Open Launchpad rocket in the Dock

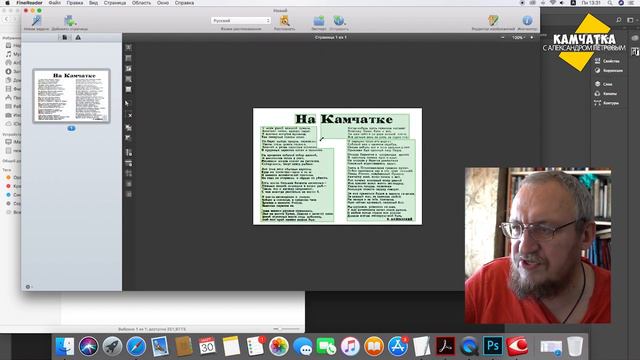click(112, 347)
